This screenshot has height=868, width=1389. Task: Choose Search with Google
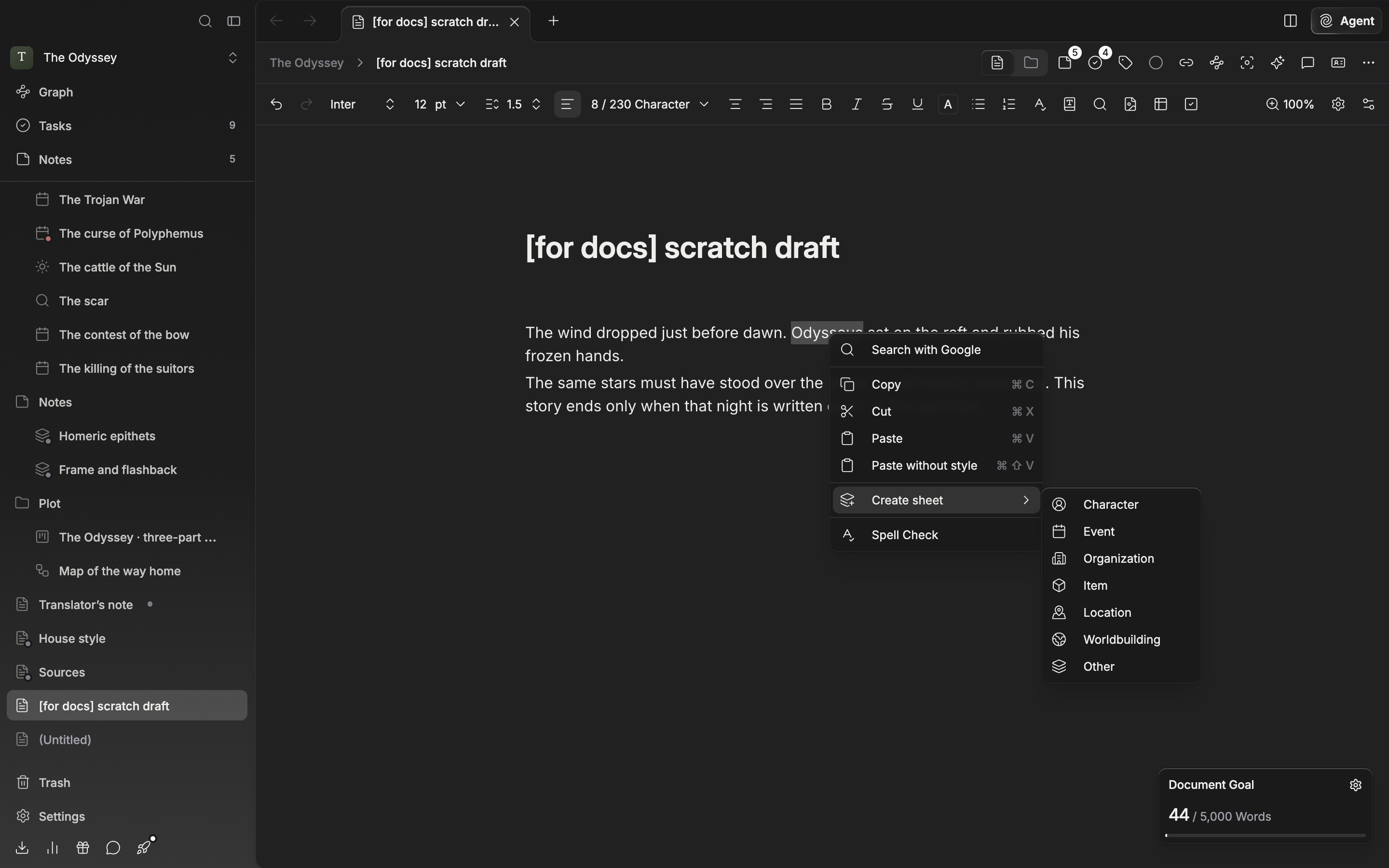pyautogui.click(x=936, y=350)
